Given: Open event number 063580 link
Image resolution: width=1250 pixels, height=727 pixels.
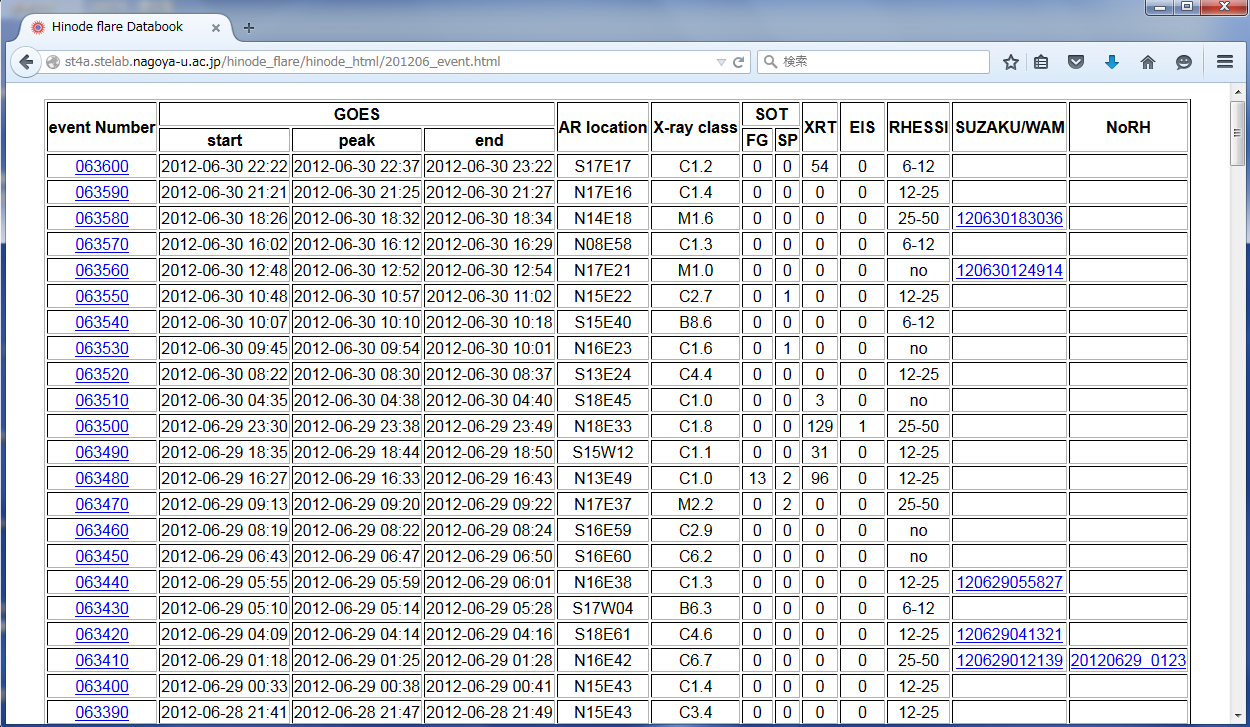Looking at the screenshot, I should pyautogui.click(x=102, y=218).
